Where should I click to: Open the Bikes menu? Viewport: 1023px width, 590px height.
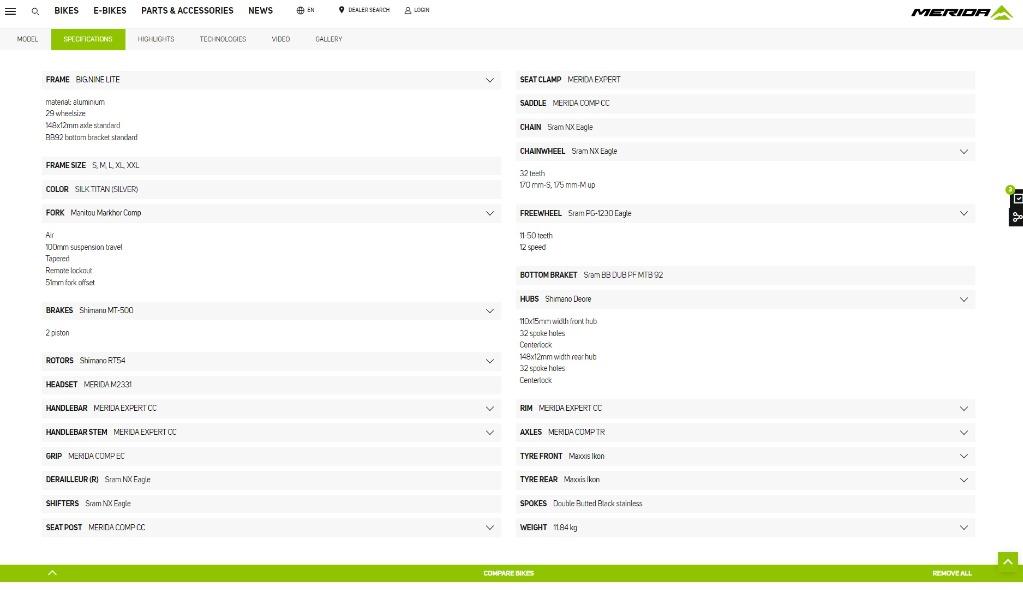pyautogui.click(x=66, y=10)
